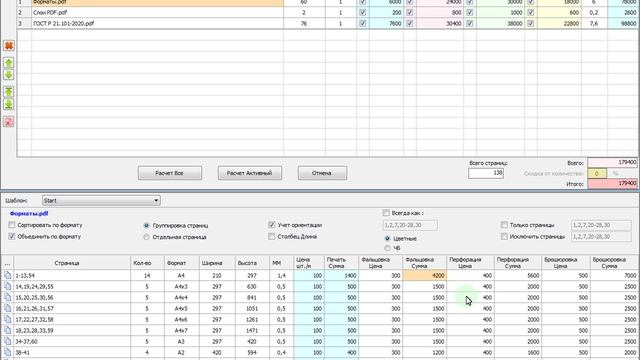Click the 'Расчет Активный' button

[250, 173]
